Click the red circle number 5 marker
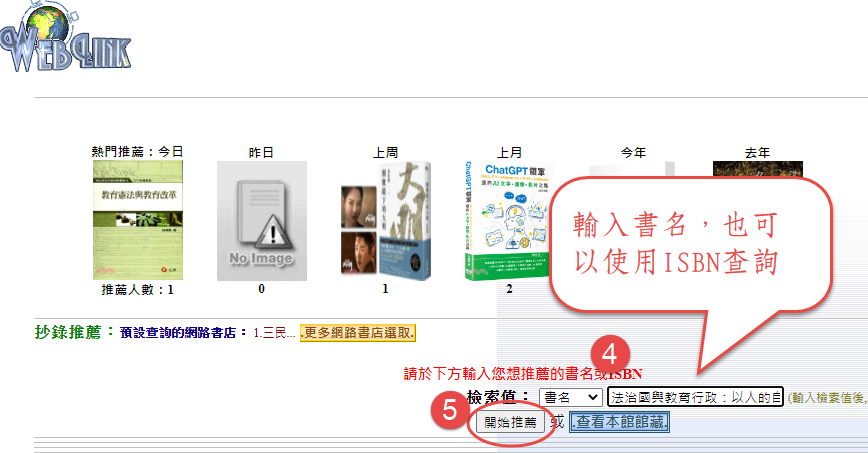The width and height of the screenshot is (868, 453). pos(450,410)
